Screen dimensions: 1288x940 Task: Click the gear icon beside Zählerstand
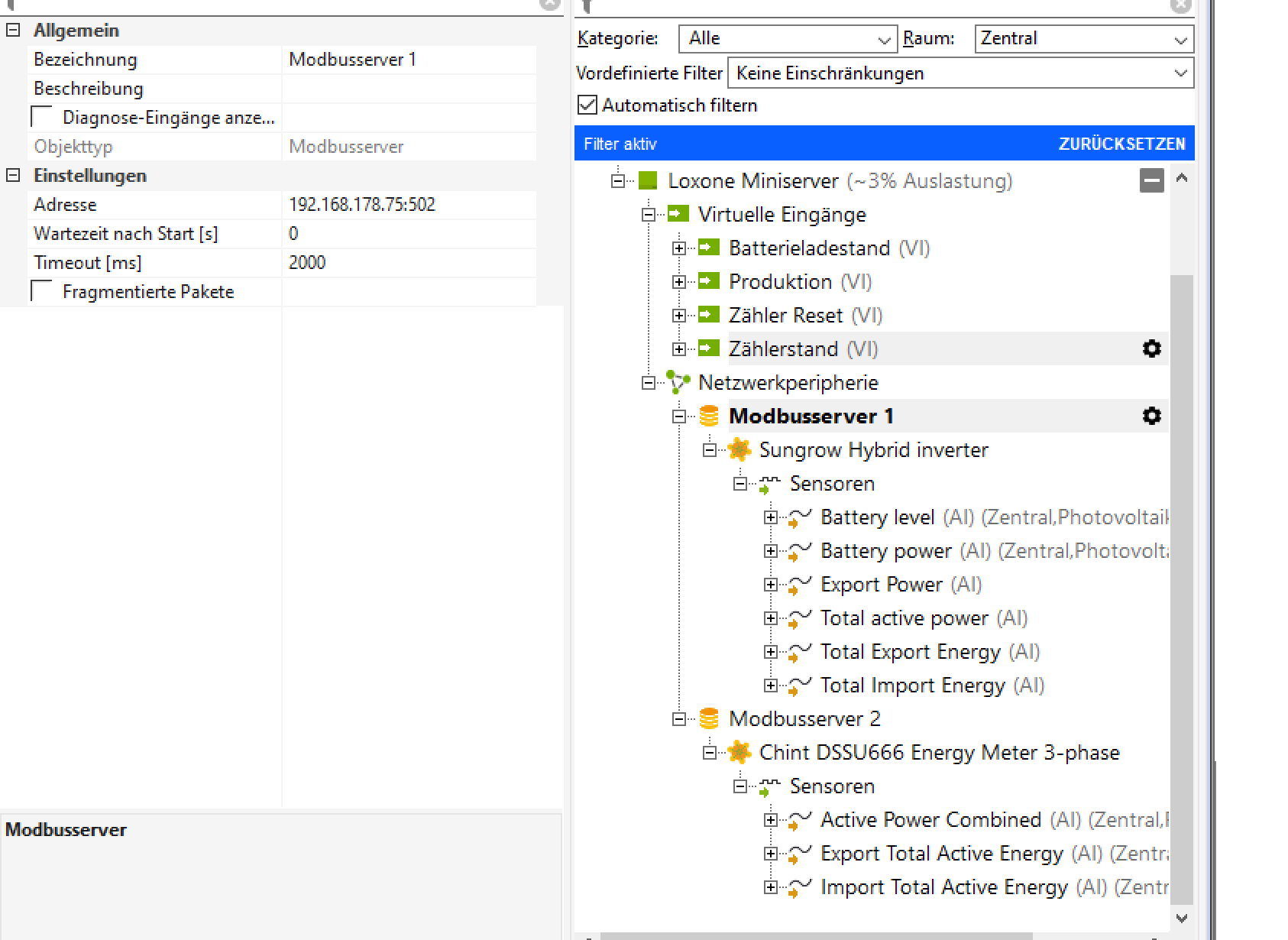click(x=1151, y=349)
